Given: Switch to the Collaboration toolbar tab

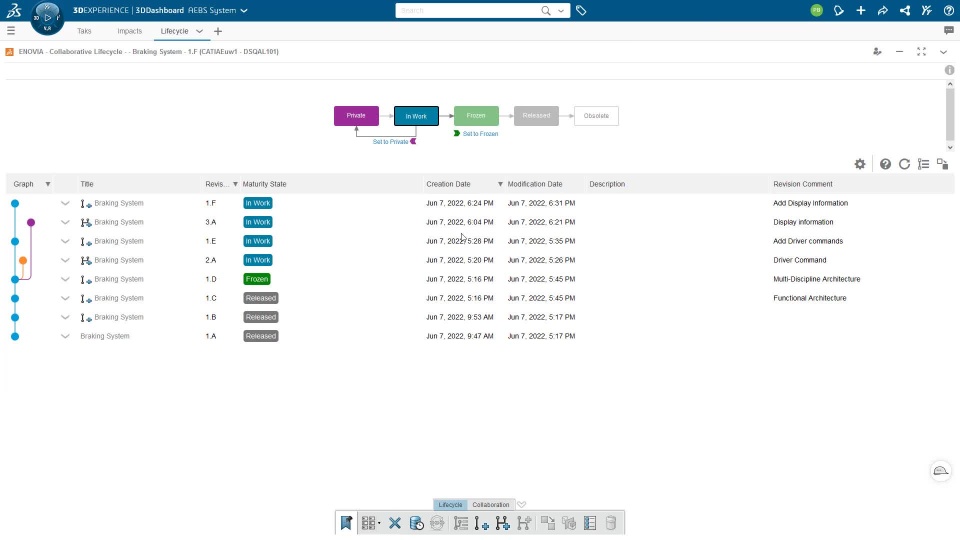Looking at the screenshot, I should pyautogui.click(x=490, y=504).
